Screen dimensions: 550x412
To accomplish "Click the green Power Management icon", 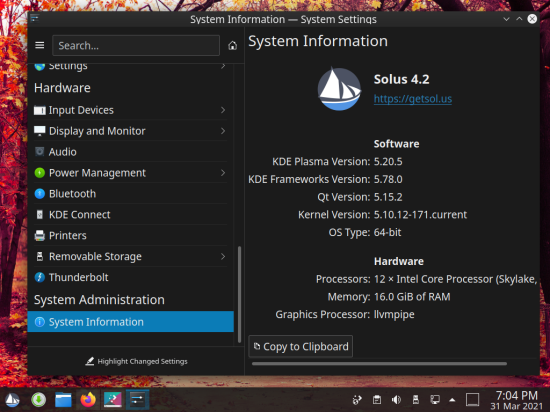I will point(40,173).
